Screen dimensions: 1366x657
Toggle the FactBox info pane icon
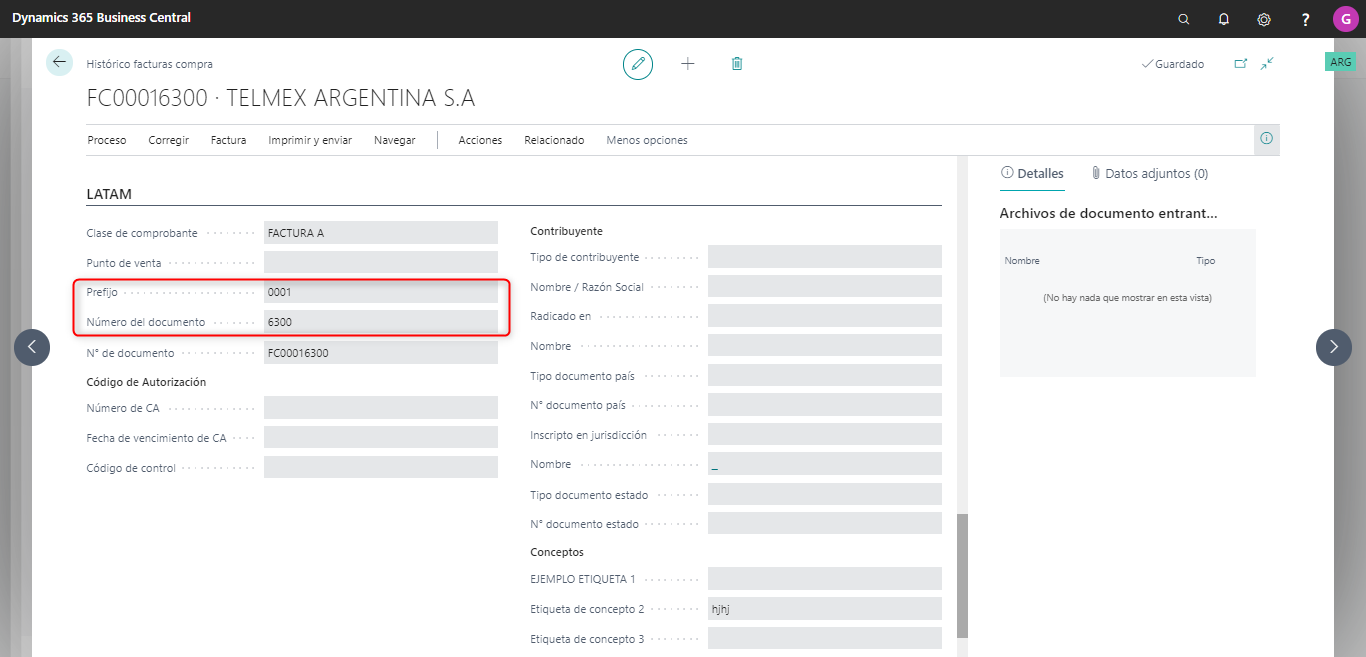(1267, 139)
